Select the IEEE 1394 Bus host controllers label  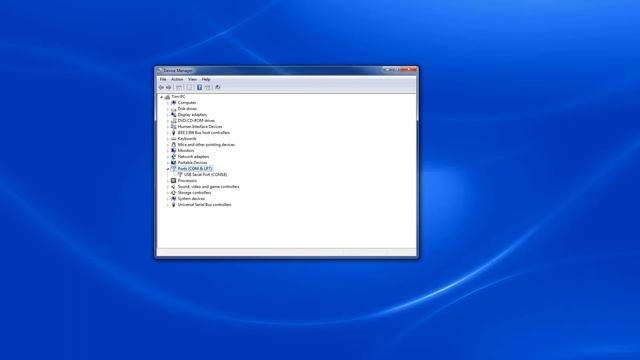pyautogui.click(x=204, y=133)
